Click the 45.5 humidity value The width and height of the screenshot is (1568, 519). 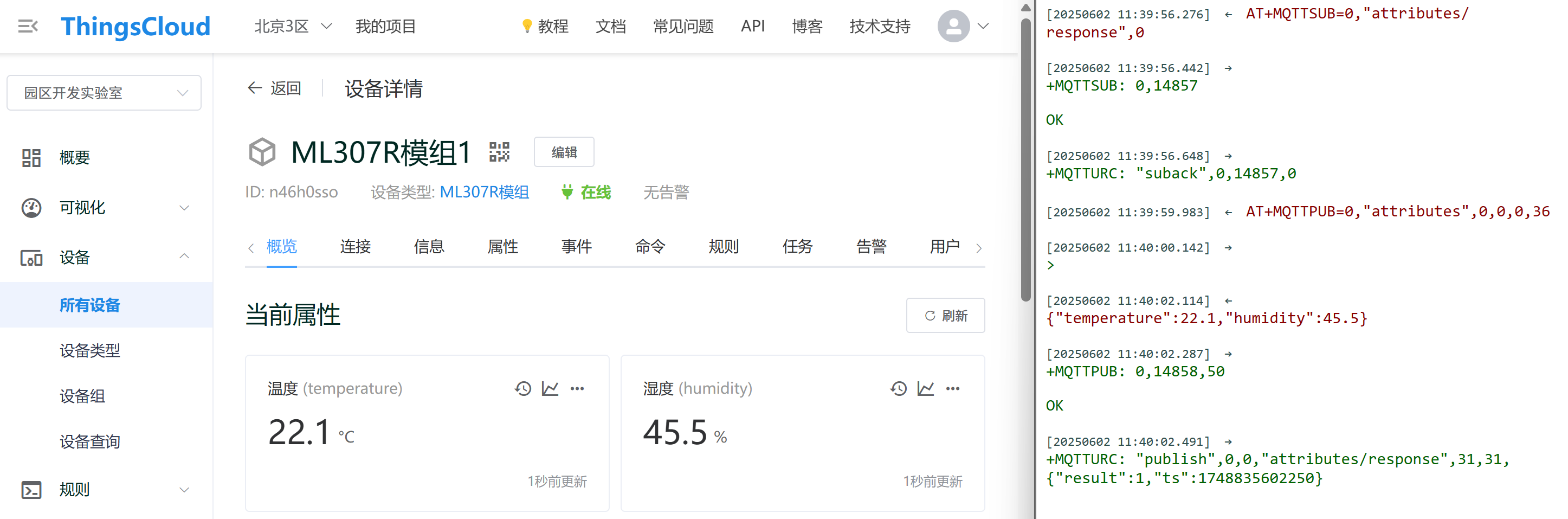(675, 433)
